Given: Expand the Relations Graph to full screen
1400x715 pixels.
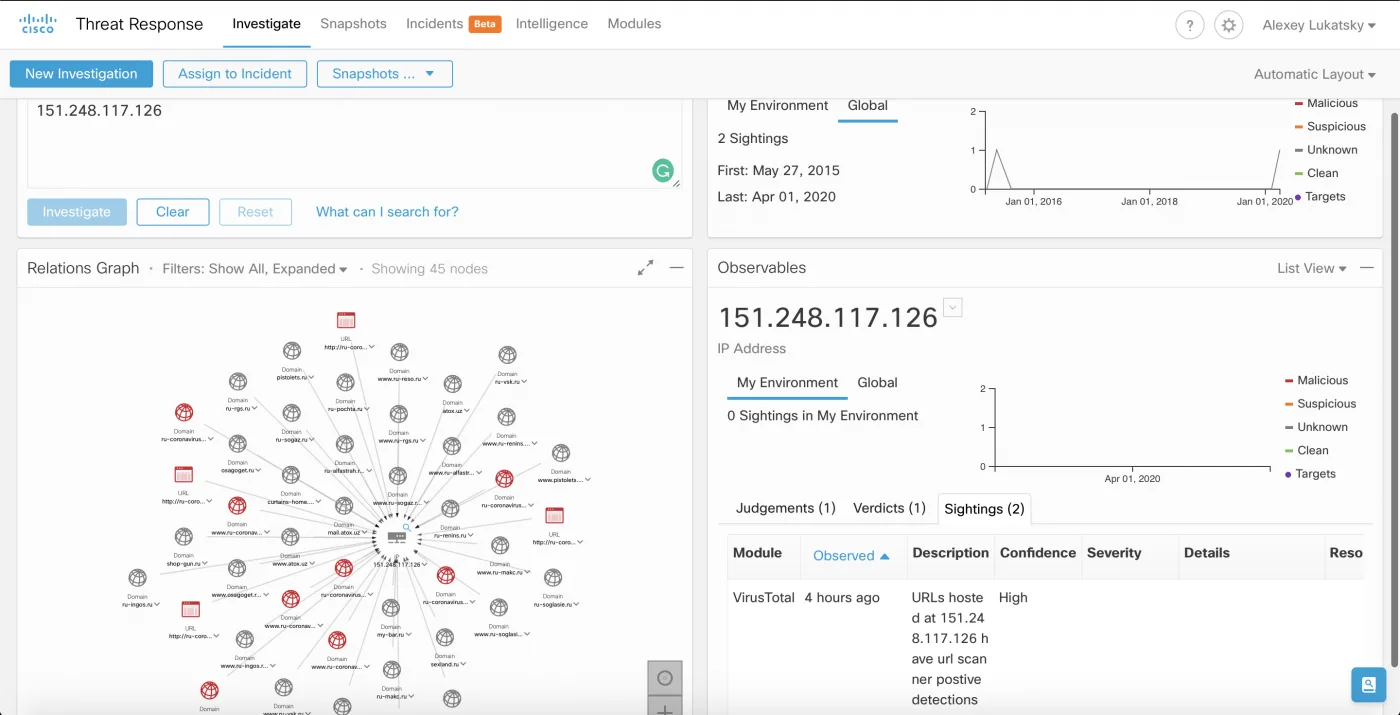Looking at the screenshot, I should point(646,268).
